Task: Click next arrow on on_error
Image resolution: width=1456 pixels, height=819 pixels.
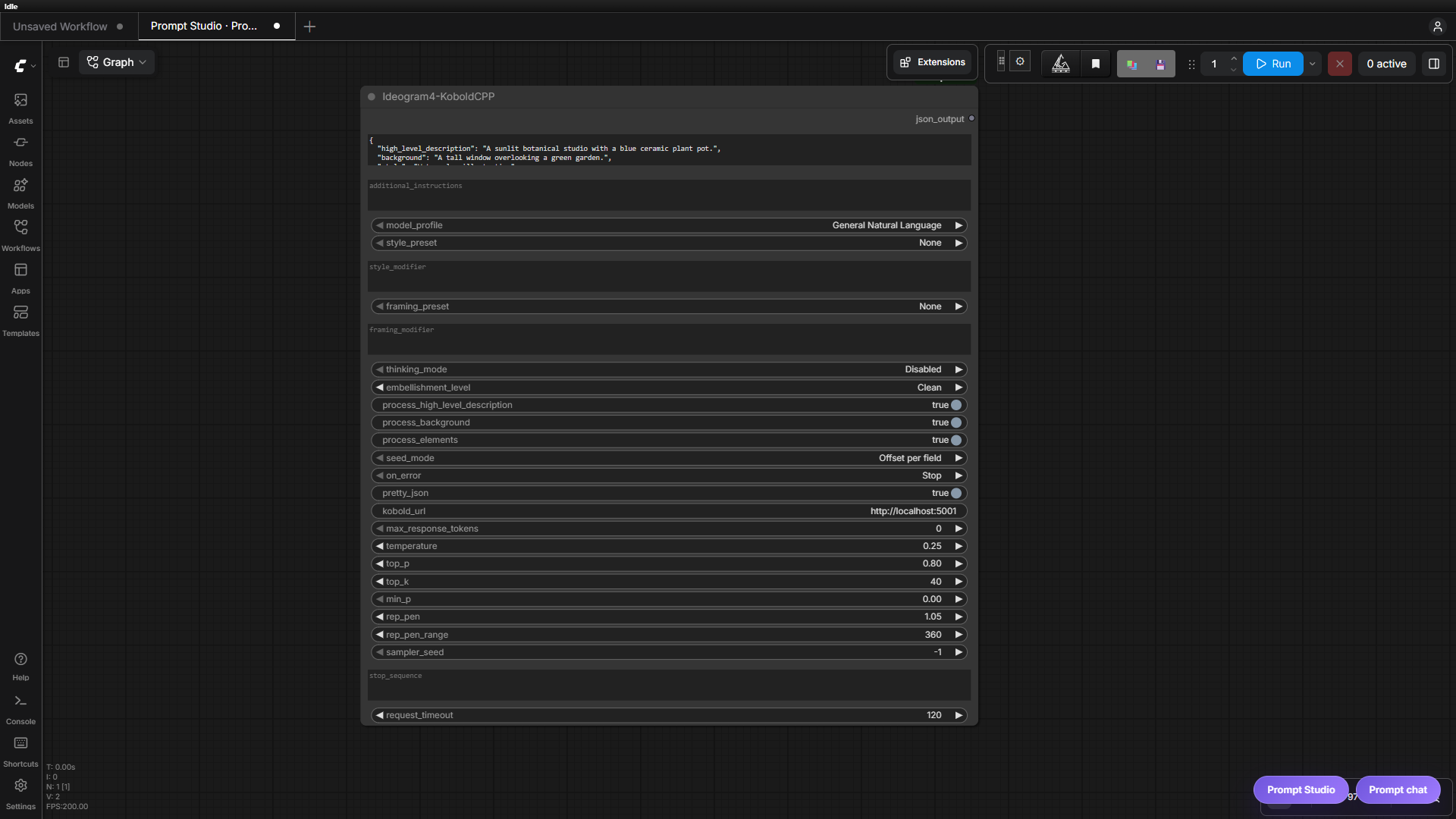Action: coord(959,475)
